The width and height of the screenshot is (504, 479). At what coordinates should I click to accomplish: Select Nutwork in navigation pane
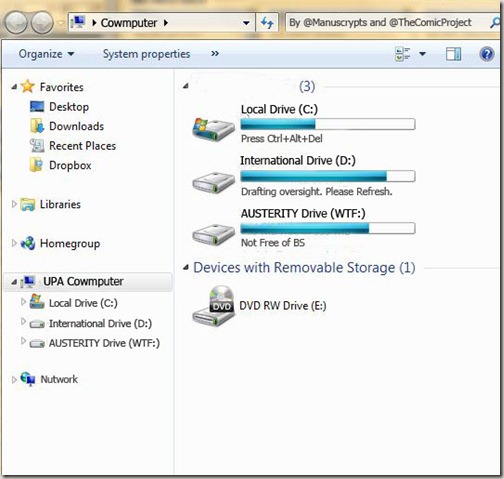pyautogui.click(x=59, y=379)
